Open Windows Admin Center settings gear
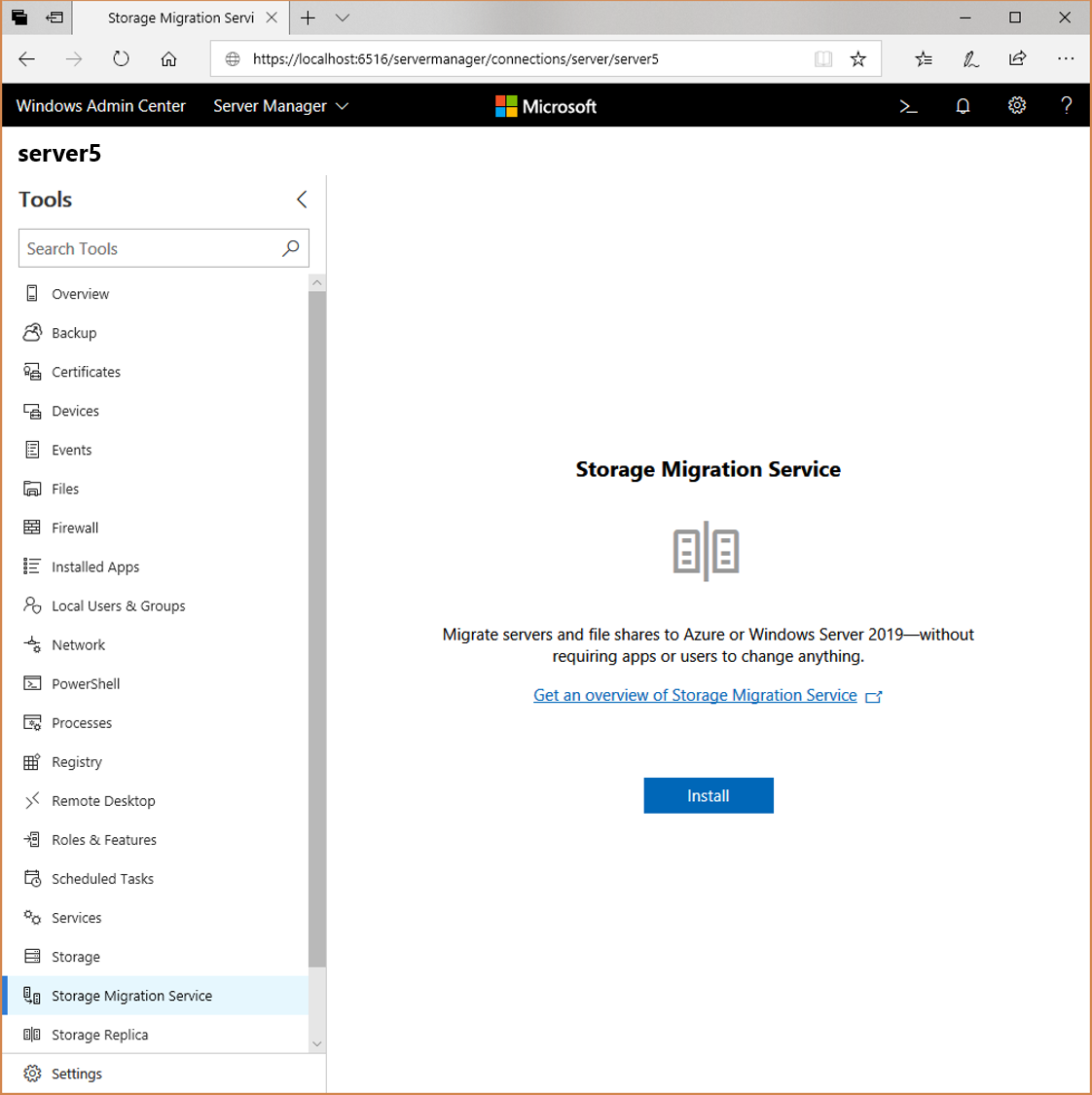The height and width of the screenshot is (1095, 1092). click(x=1016, y=105)
